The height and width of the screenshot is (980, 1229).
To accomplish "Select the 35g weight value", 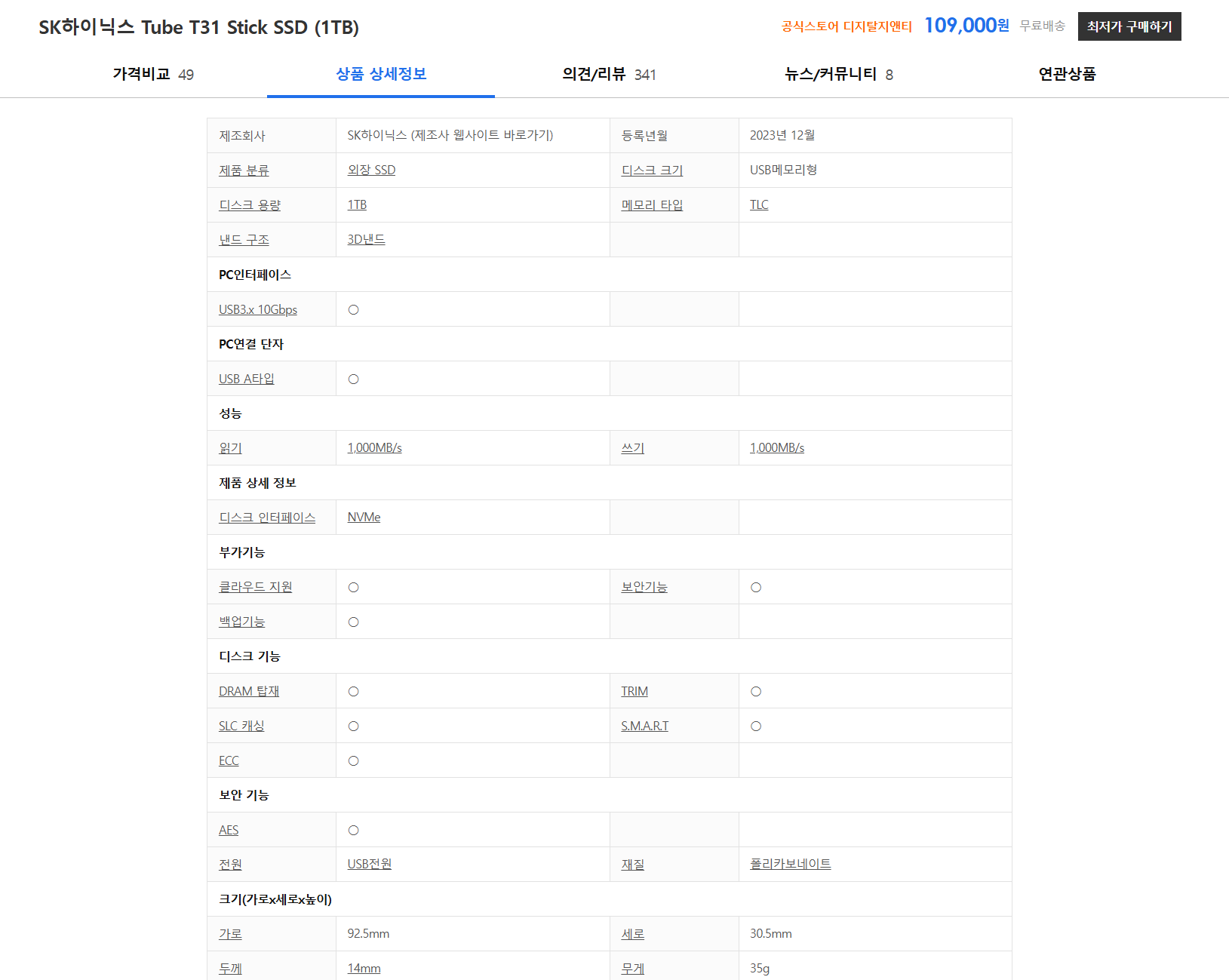I will coord(760,969).
